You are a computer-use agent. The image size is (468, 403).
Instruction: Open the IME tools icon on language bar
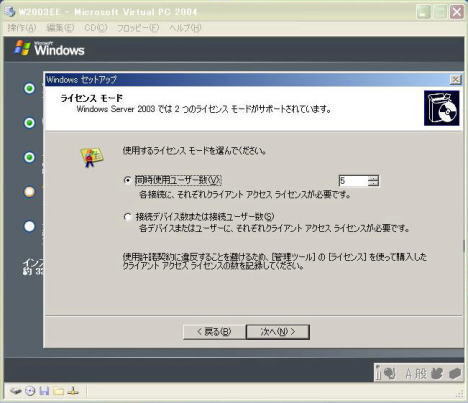(x=455, y=373)
